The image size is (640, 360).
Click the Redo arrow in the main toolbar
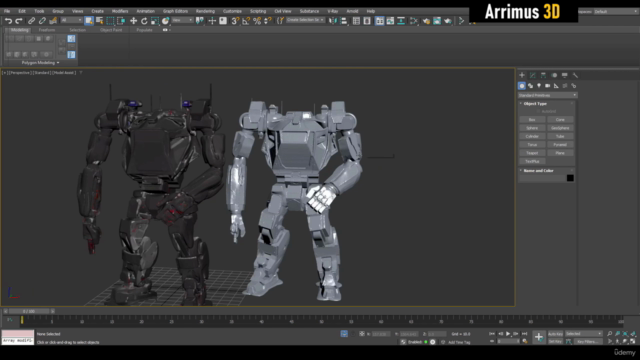[x=19, y=21]
